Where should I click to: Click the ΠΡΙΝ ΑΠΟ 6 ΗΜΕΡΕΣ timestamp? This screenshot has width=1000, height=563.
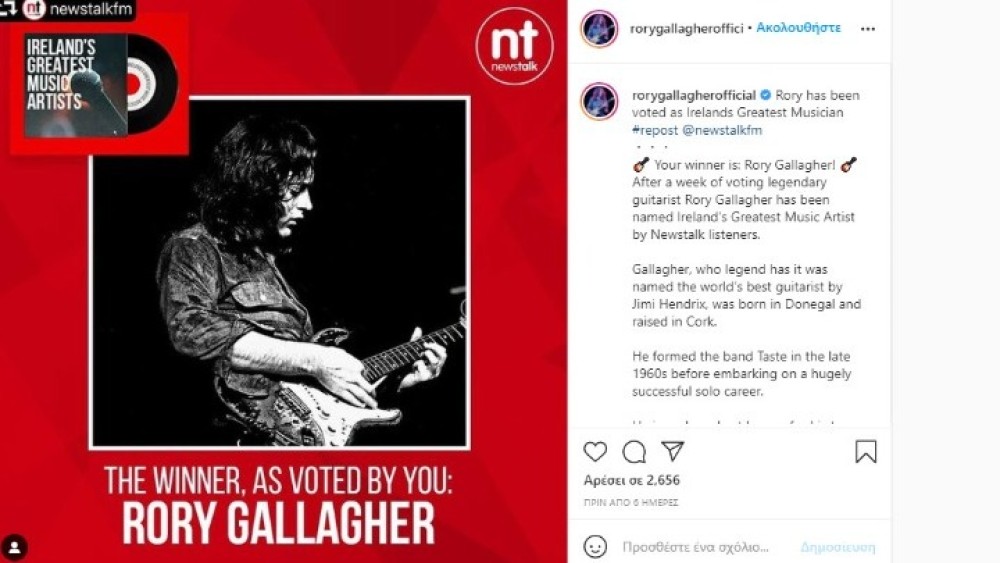click(x=631, y=502)
